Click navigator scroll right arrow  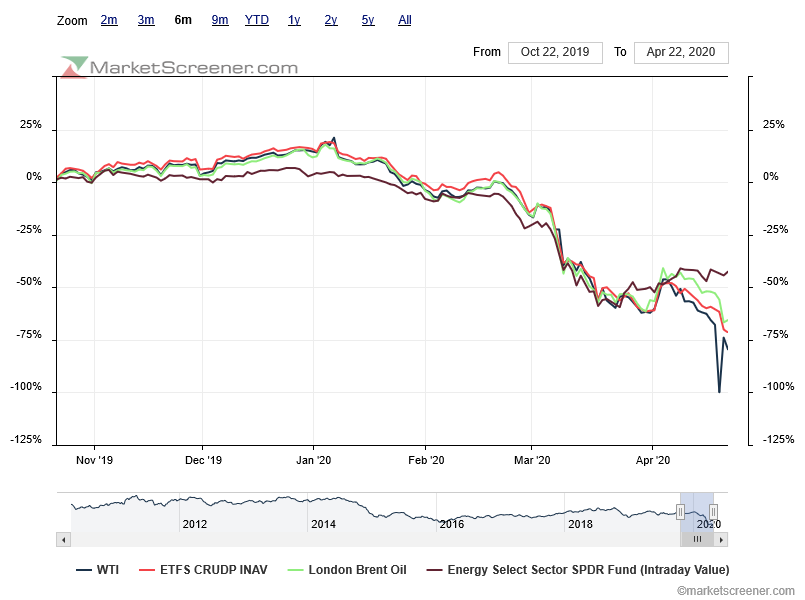pyautogui.click(x=721, y=539)
